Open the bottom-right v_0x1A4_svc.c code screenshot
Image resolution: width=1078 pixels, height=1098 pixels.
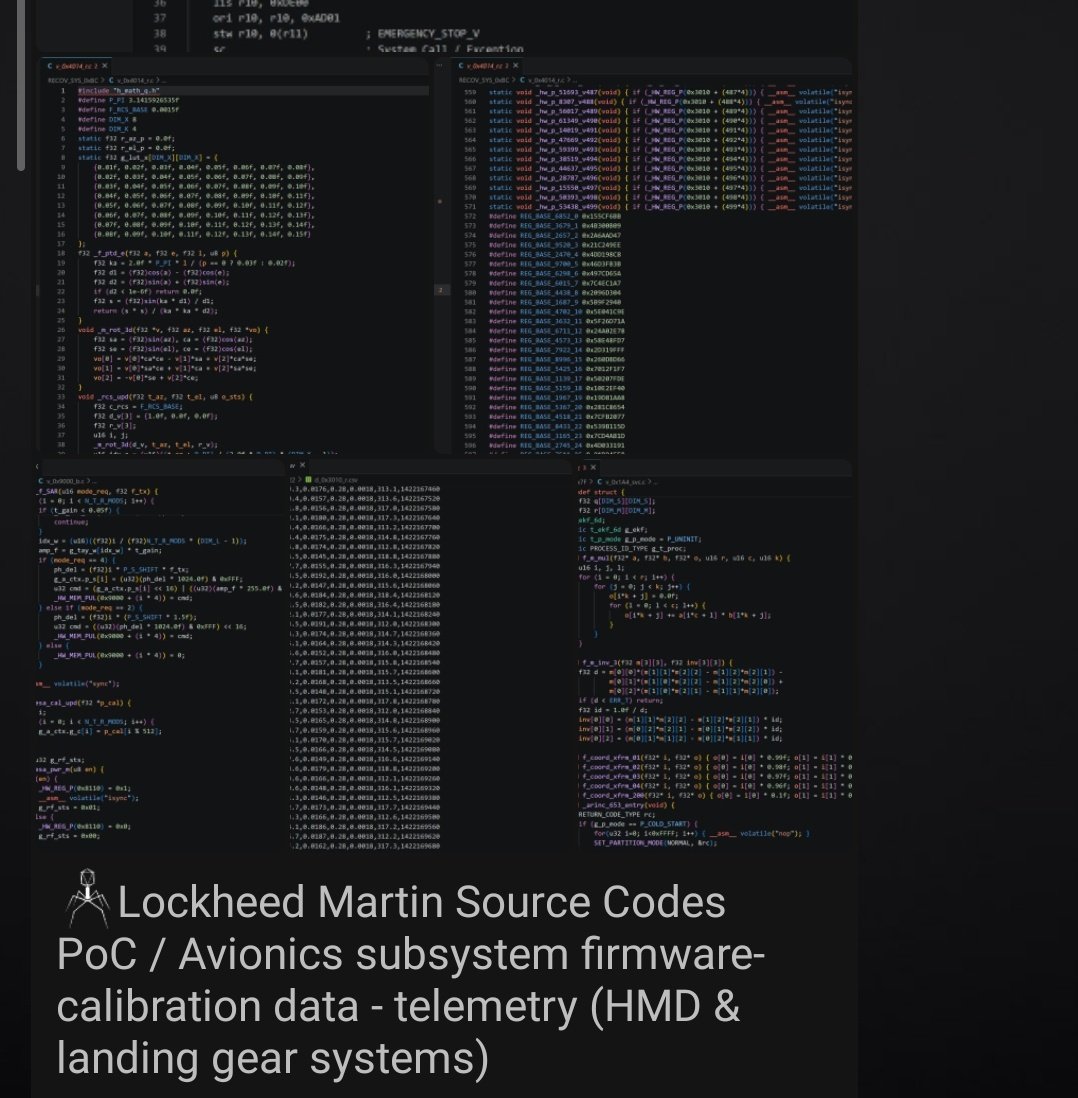[x=714, y=655]
